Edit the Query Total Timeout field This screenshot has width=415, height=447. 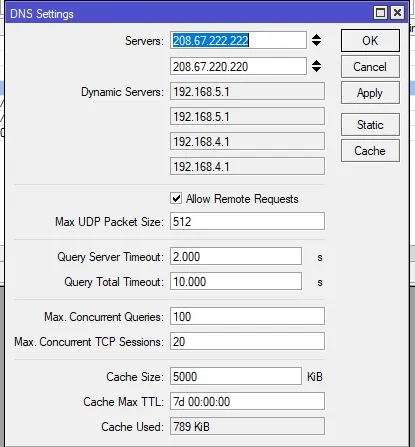coord(236,281)
